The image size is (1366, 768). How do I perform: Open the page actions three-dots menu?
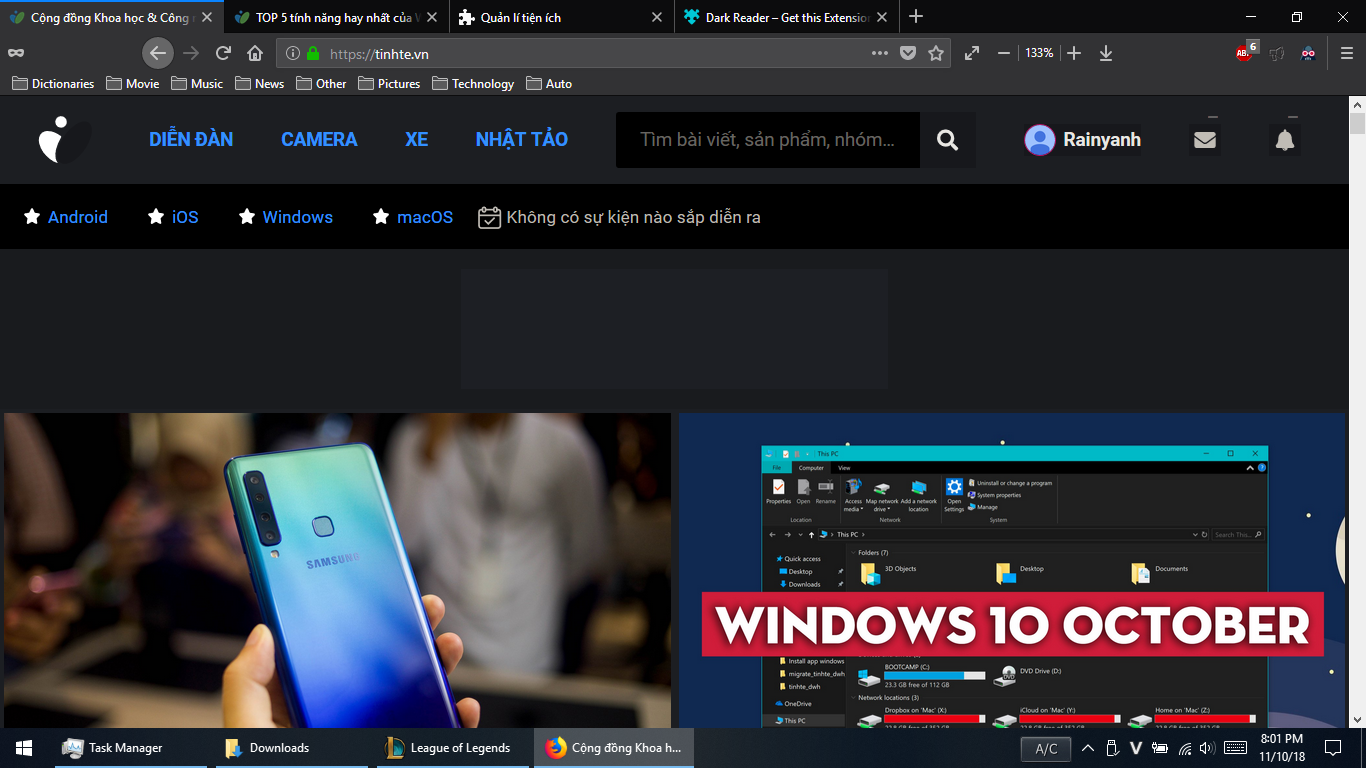point(880,53)
